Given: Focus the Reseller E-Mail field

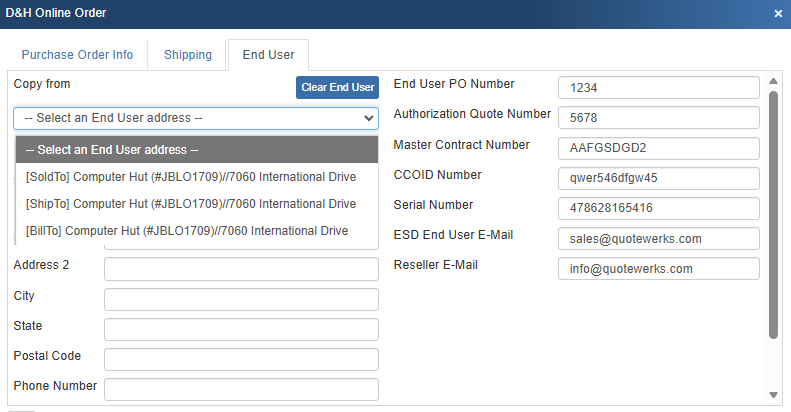Looking at the screenshot, I should (x=658, y=269).
